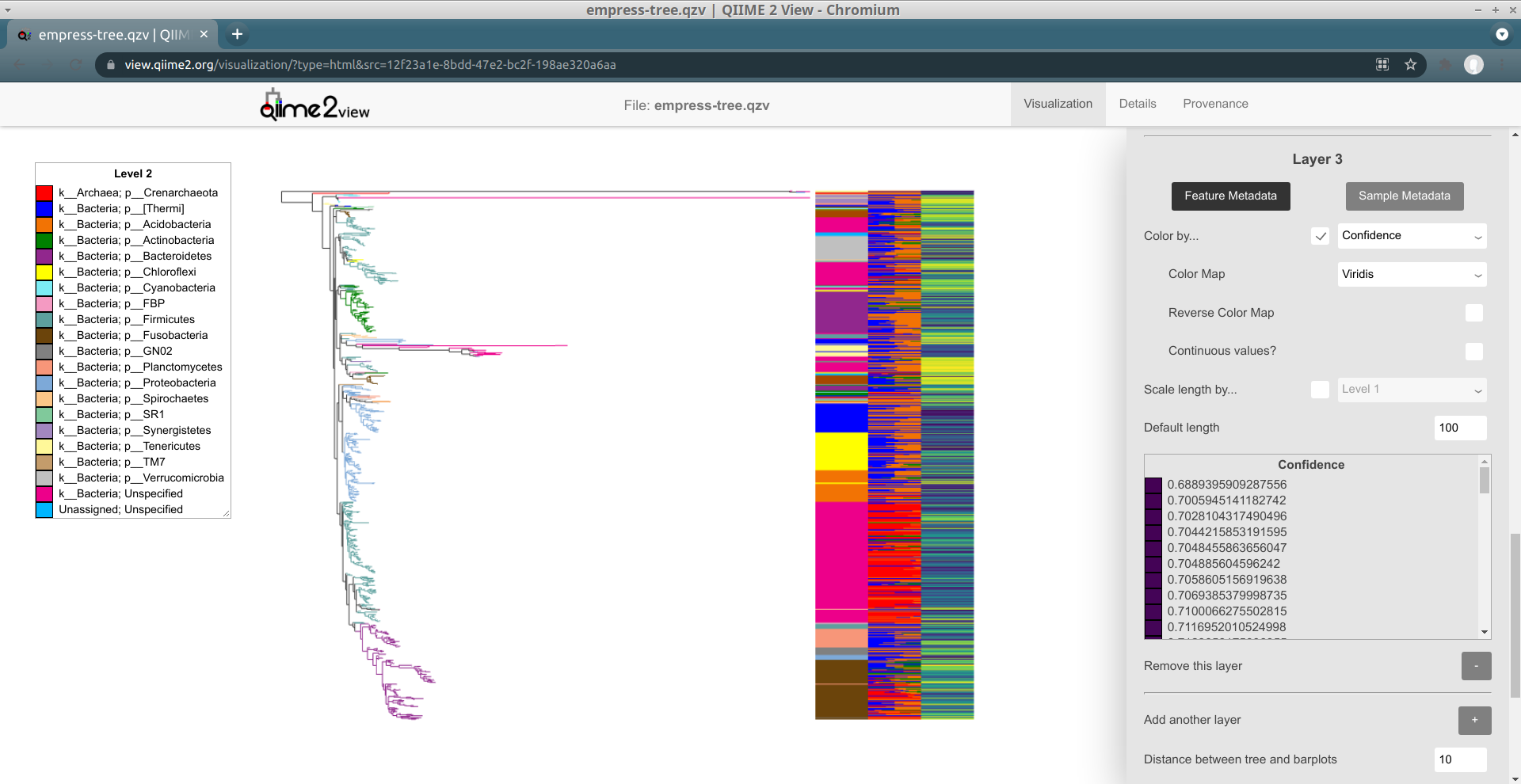This screenshot has width=1521, height=784.
Task: Click the QIIME 2 view logo
Action: (314, 104)
